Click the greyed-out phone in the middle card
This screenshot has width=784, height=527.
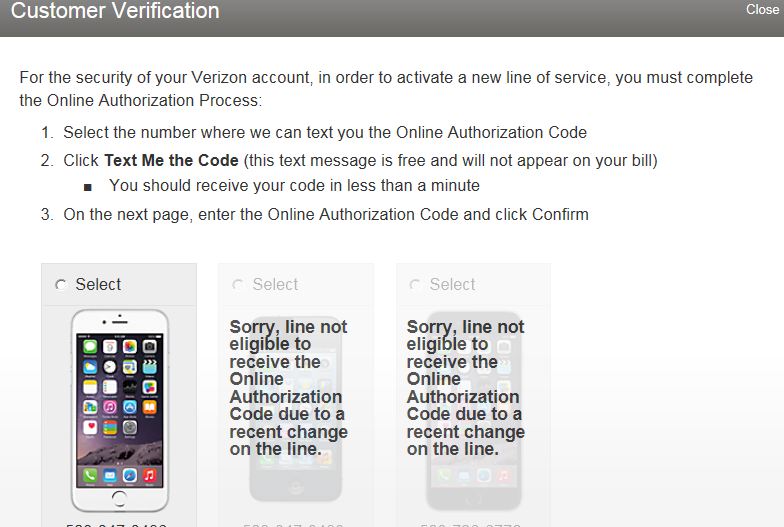(296, 408)
